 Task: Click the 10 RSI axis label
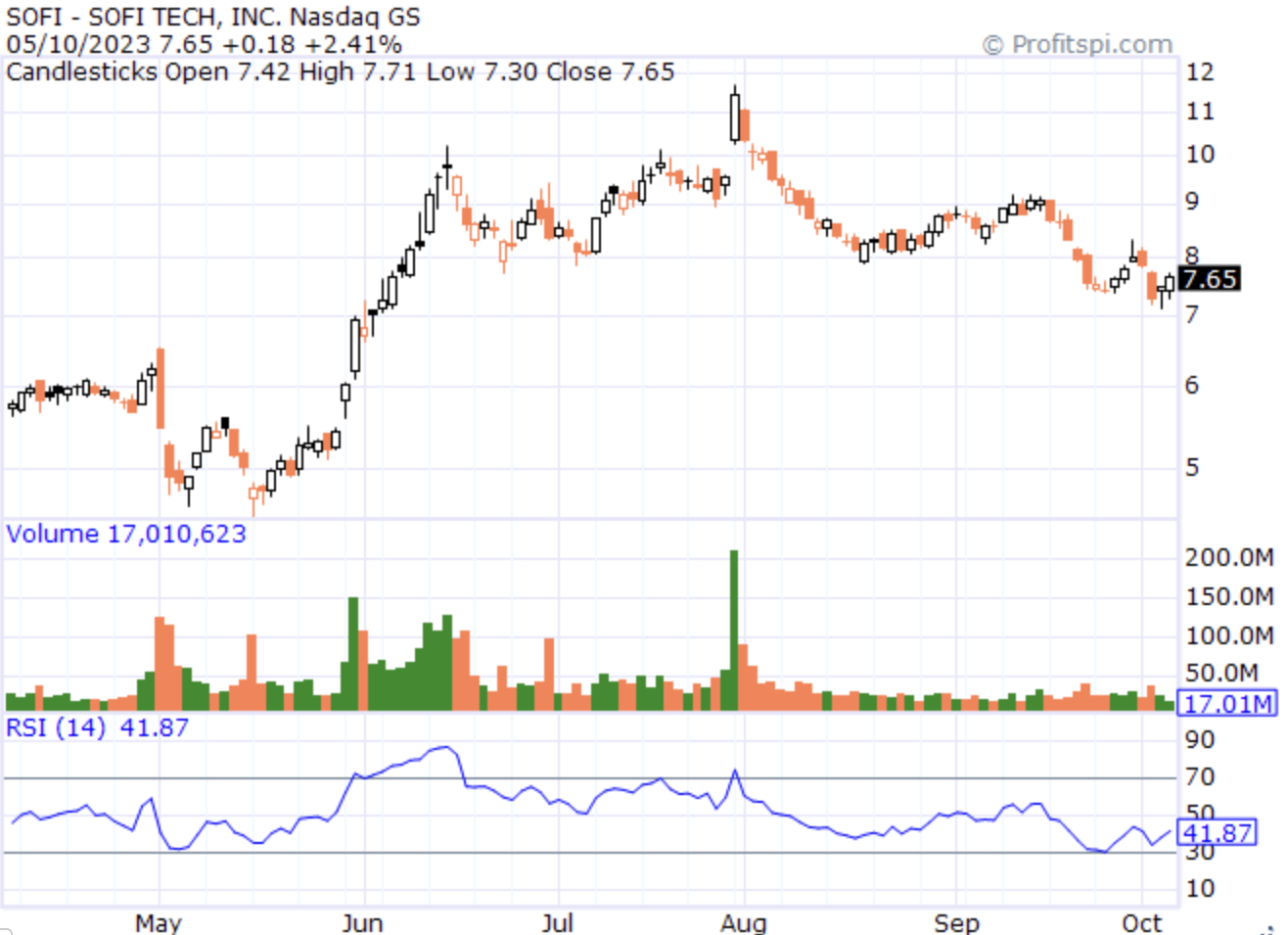[x=1200, y=888]
